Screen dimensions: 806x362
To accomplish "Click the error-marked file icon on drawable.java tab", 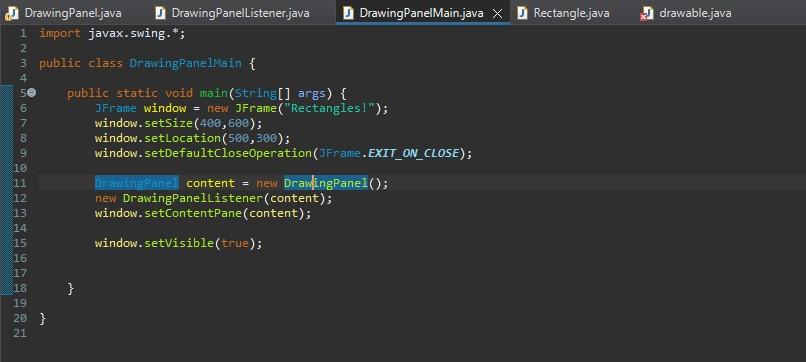I will pyautogui.click(x=647, y=13).
